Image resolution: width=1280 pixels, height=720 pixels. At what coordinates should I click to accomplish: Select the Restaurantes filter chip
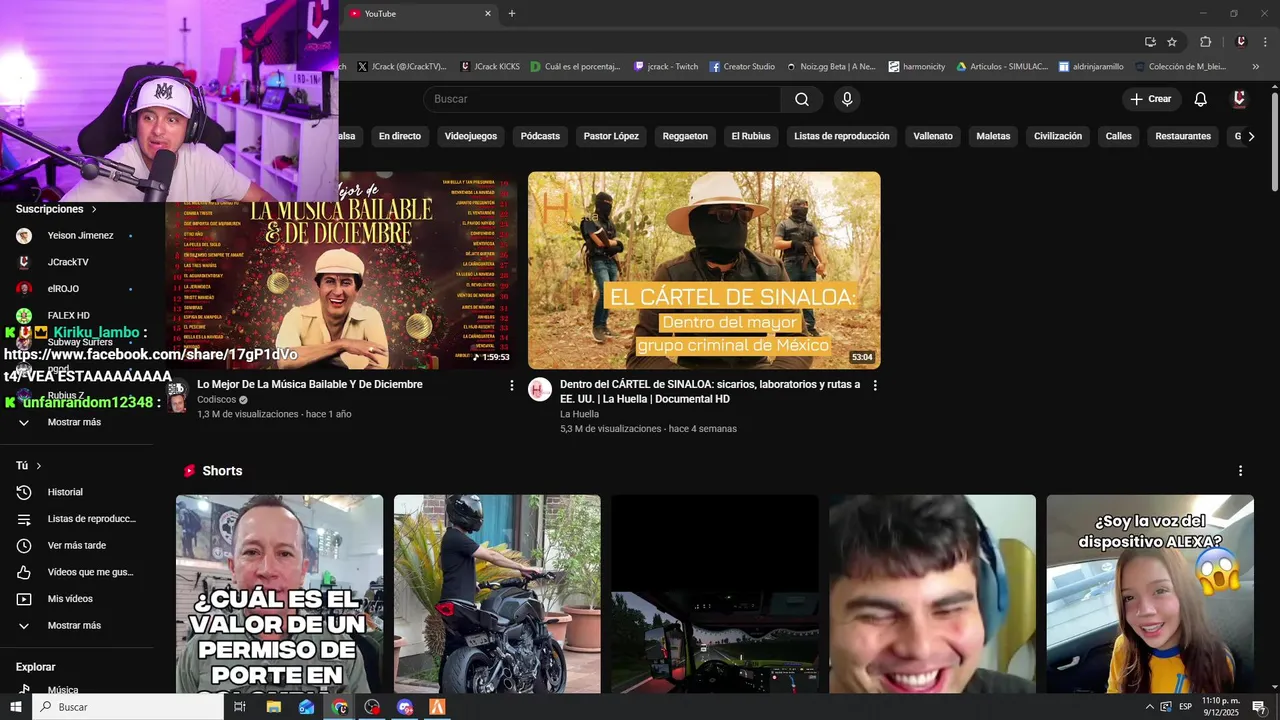(1183, 136)
